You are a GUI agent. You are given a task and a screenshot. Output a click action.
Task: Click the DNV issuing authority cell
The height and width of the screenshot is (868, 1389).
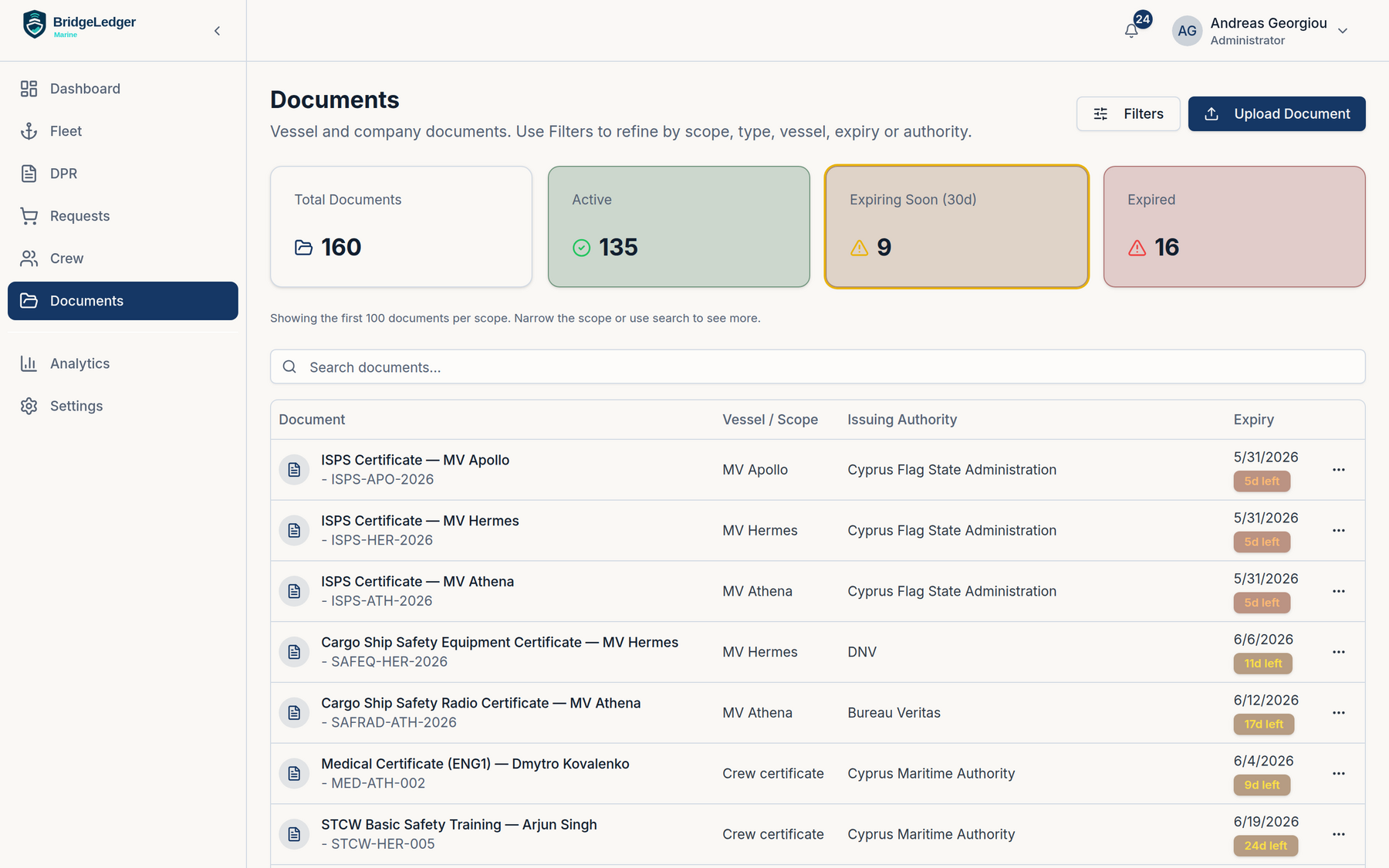(862, 652)
